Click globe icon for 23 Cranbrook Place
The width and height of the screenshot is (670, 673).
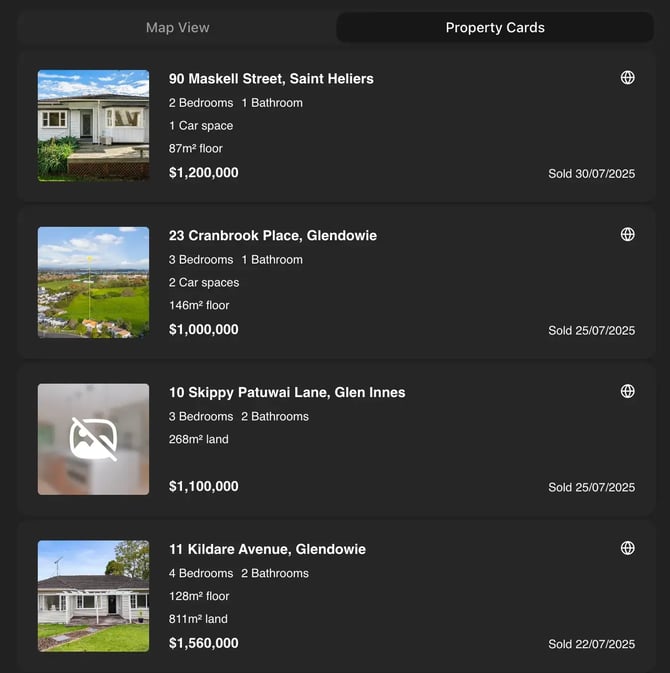coord(628,235)
